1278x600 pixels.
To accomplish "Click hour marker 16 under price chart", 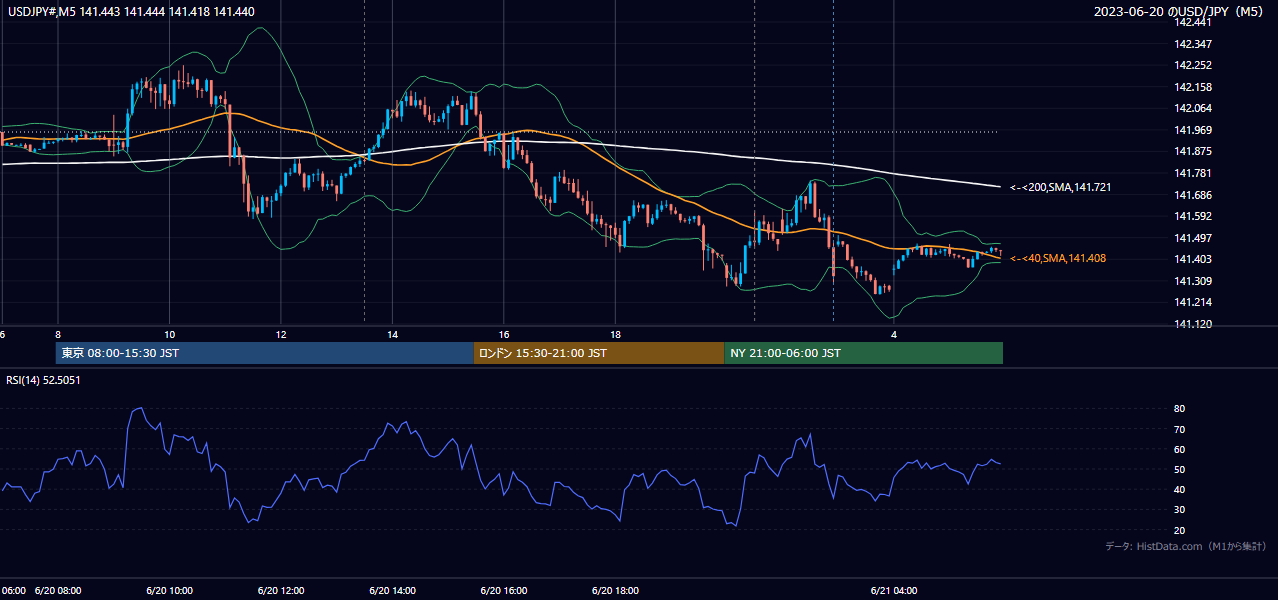I will 504,334.
